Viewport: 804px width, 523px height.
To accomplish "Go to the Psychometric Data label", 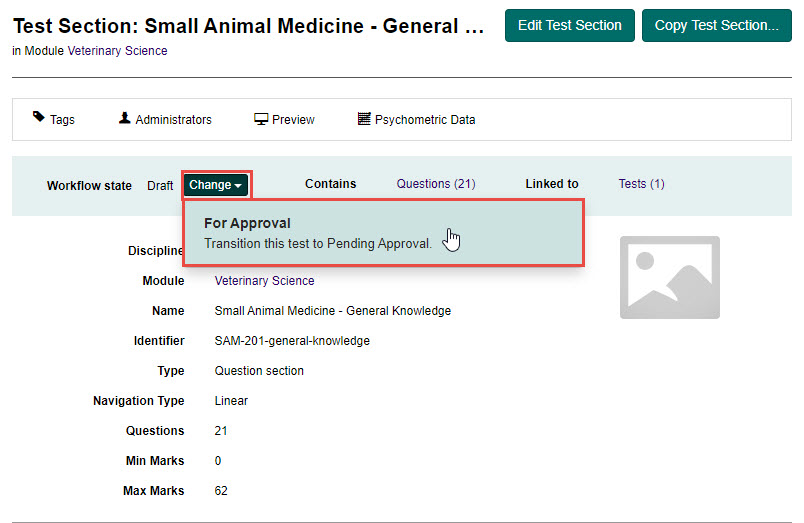I will tap(425, 120).
